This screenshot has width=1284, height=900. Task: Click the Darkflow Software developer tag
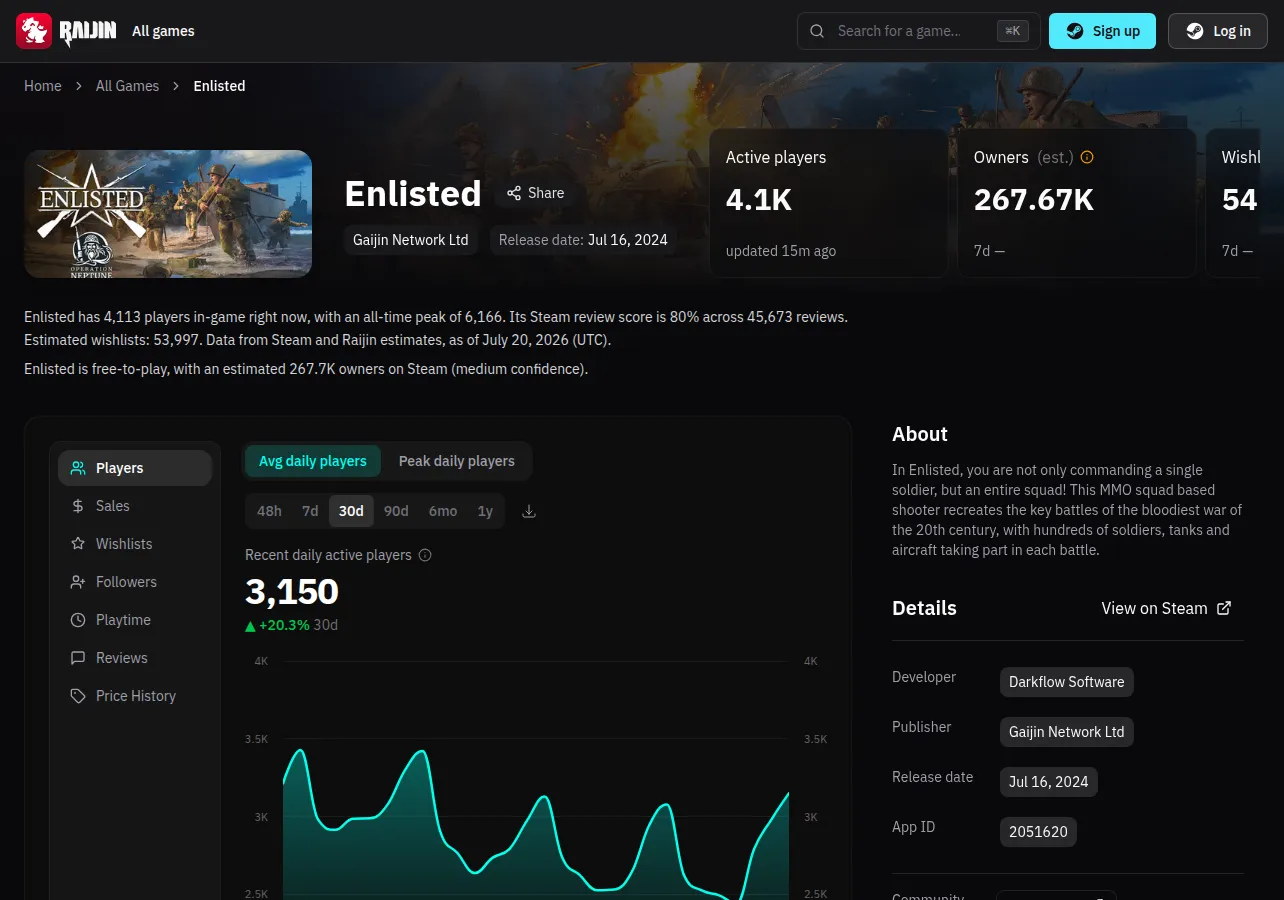point(1066,682)
